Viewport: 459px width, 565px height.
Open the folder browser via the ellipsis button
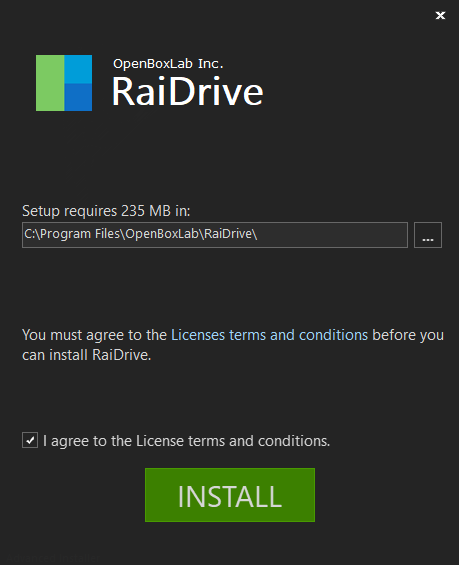point(428,235)
